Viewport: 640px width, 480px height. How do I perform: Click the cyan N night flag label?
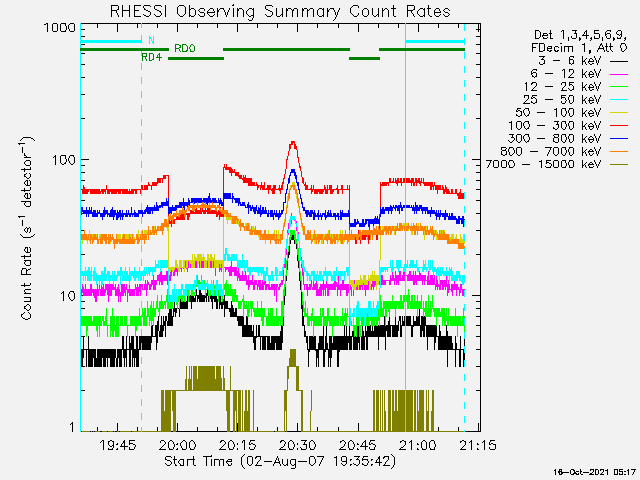151,40
